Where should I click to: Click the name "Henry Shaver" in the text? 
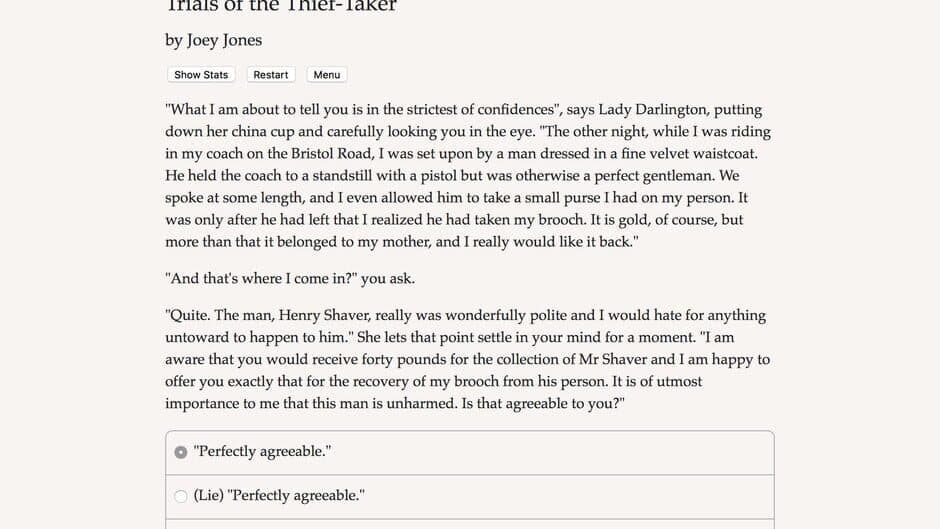[296, 315]
